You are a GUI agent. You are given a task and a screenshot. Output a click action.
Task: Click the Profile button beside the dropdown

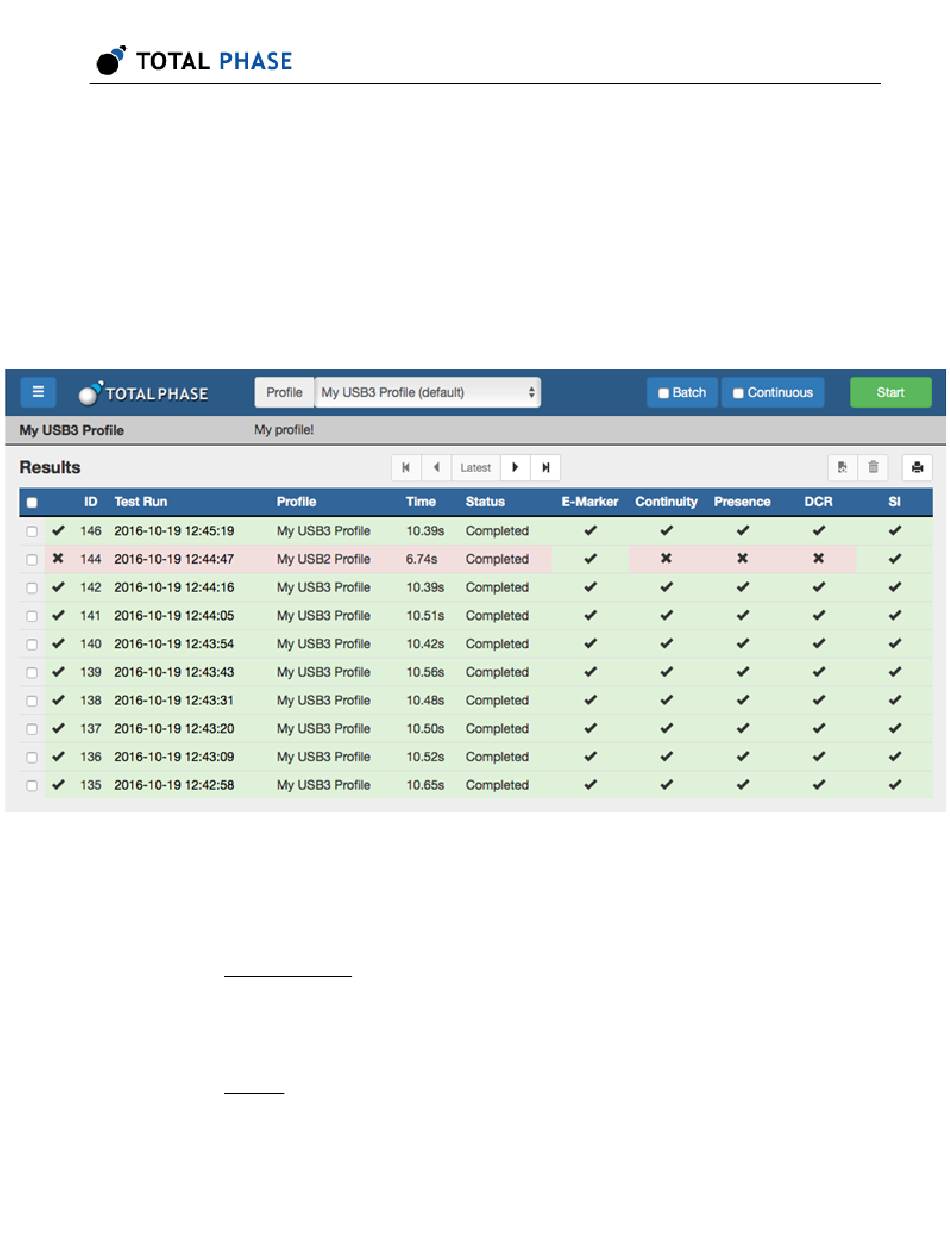(284, 392)
